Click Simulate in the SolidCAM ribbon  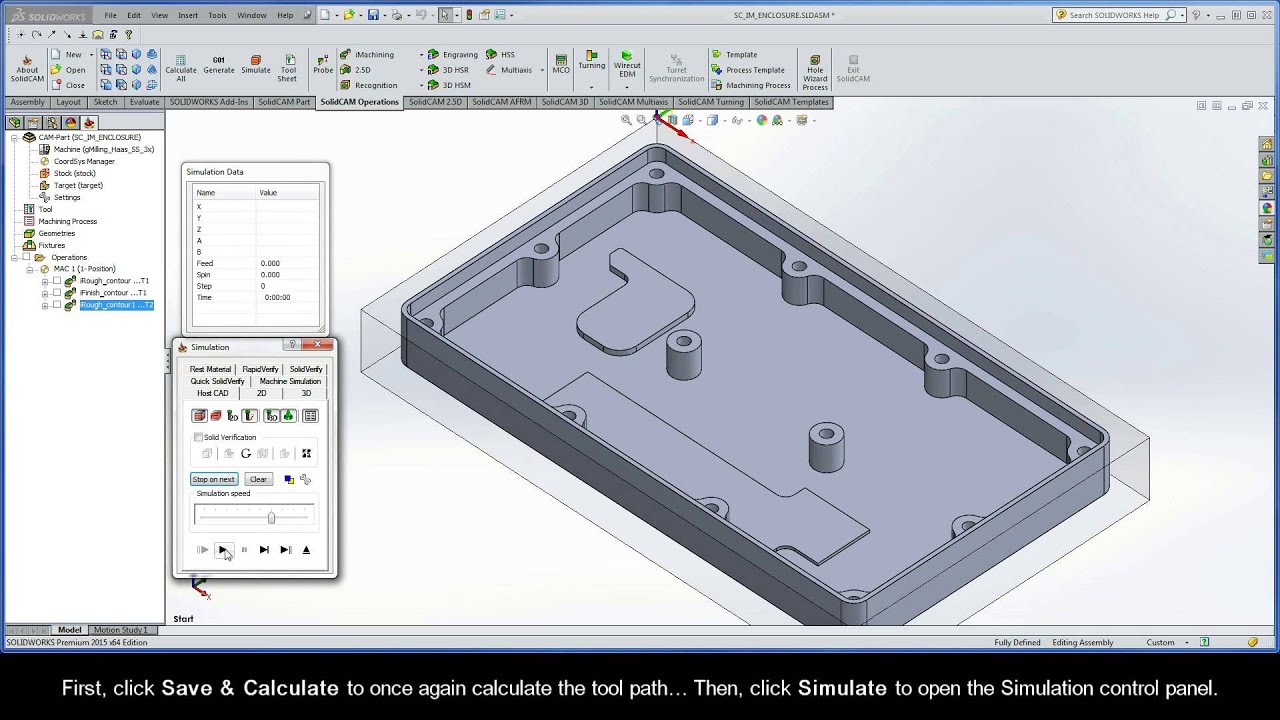256,65
